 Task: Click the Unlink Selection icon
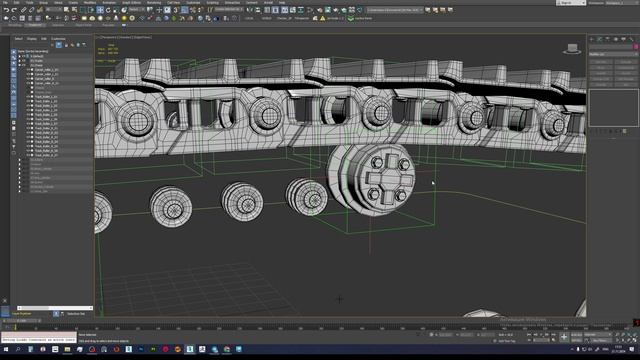click(31, 10)
